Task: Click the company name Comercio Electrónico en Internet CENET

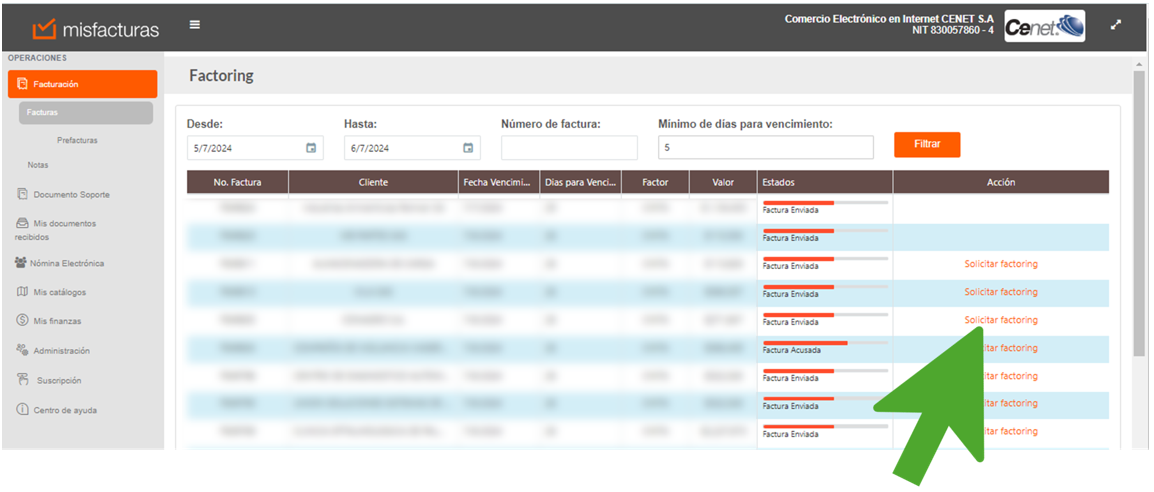Action: tap(889, 18)
